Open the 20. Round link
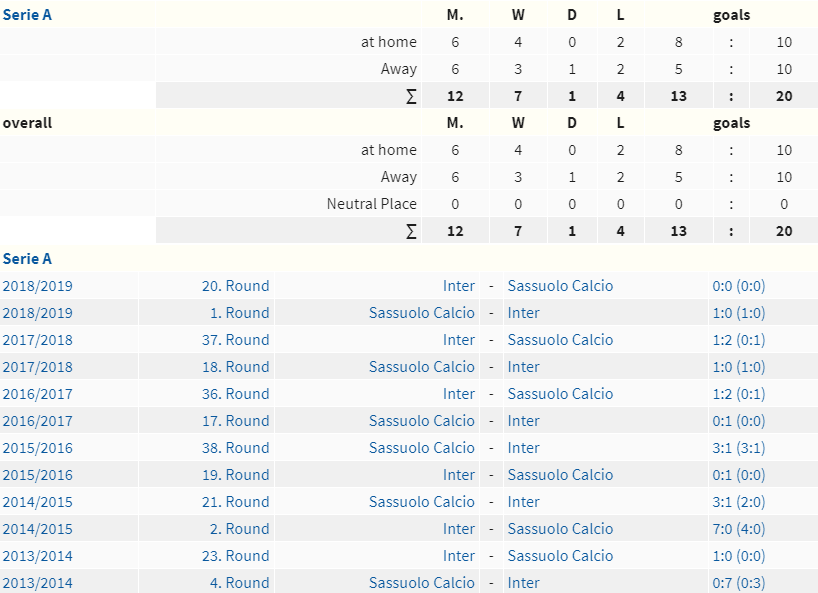This screenshot has width=818, height=593. click(x=236, y=286)
